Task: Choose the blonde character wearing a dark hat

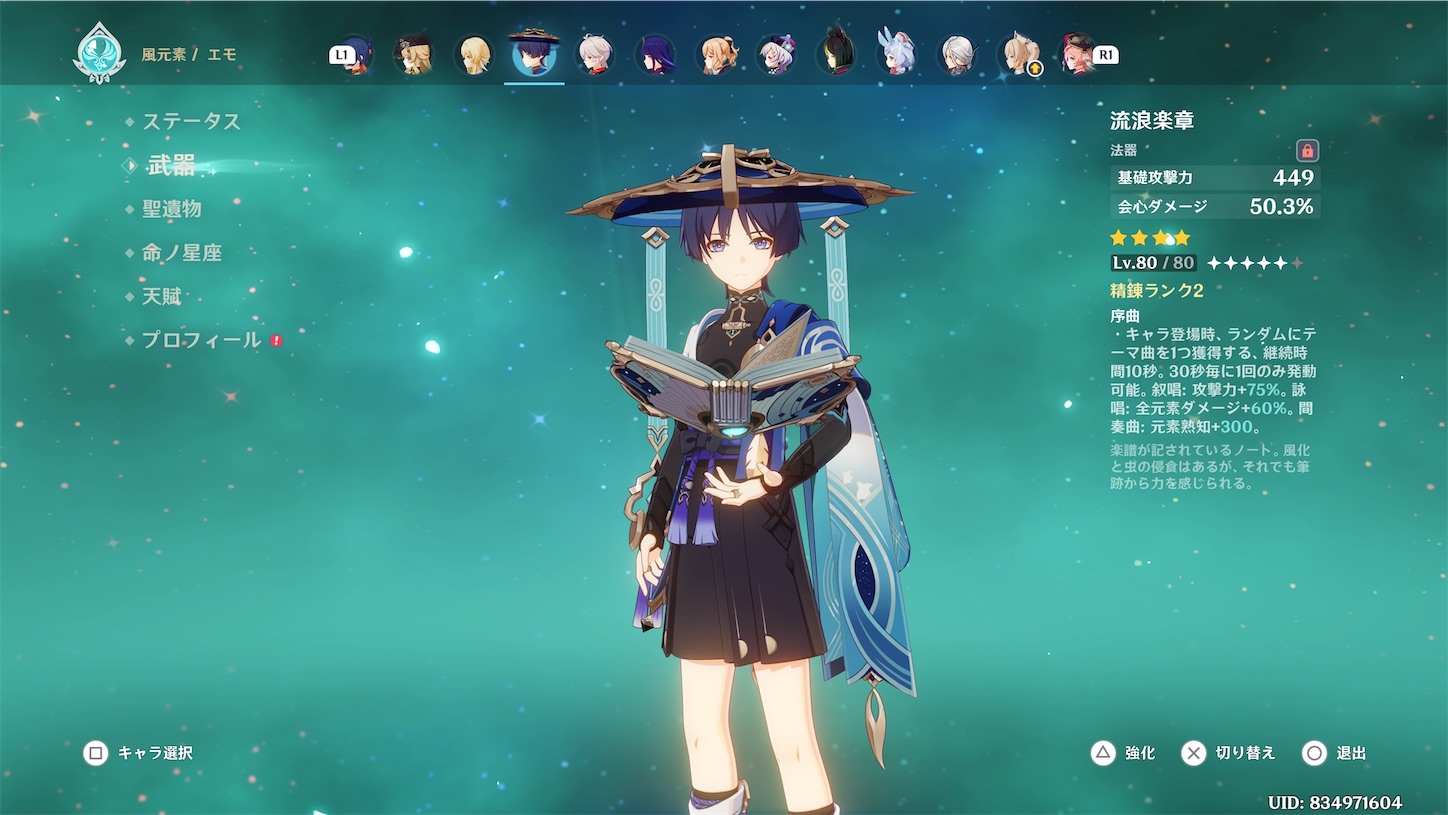Action: pos(413,55)
